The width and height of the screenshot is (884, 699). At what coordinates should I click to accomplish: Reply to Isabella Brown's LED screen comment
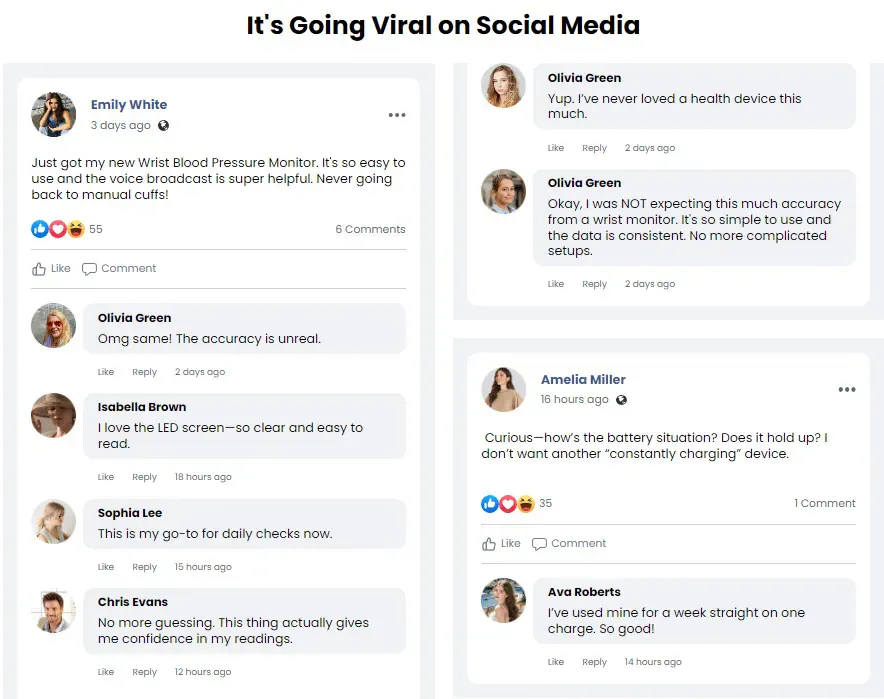(145, 477)
